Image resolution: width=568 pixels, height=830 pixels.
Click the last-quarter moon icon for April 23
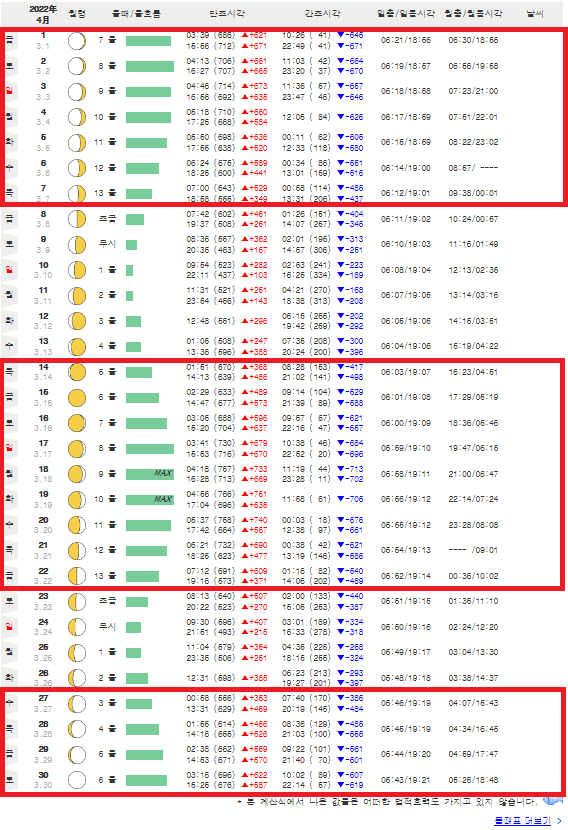click(x=77, y=601)
